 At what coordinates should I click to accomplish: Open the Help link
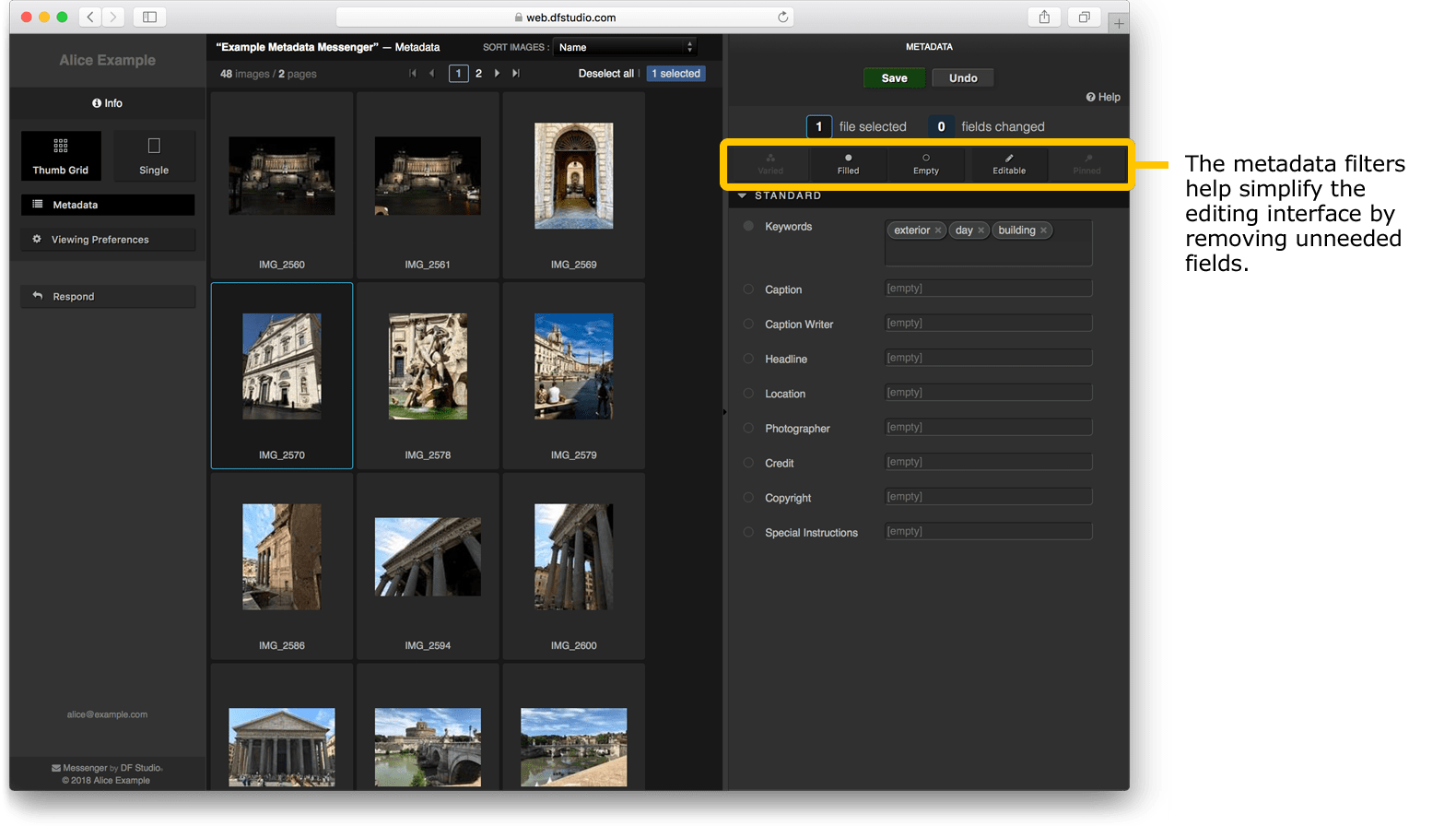(x=1103, y=97)
